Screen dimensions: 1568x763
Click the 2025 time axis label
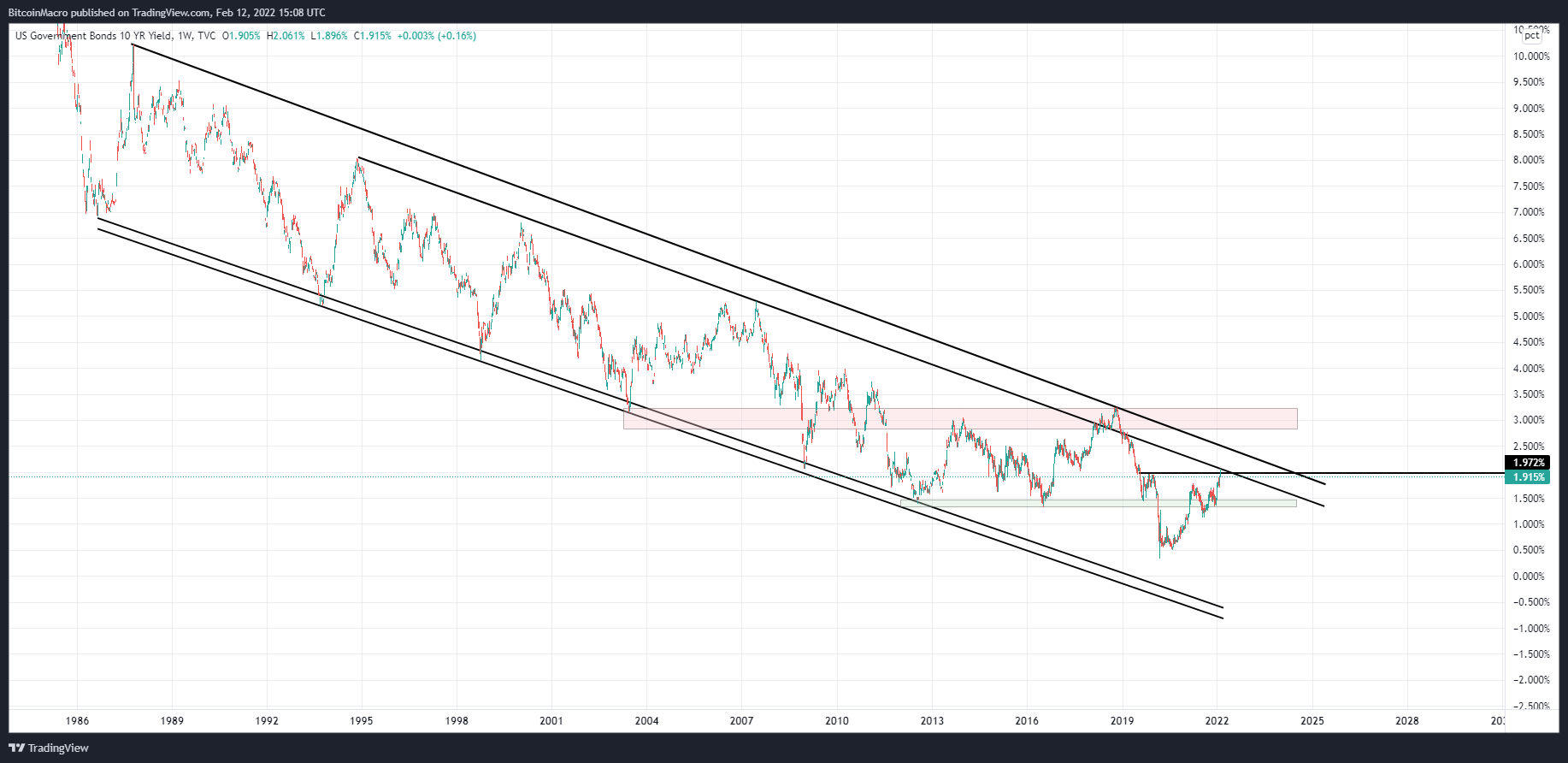coord(1312,721)
